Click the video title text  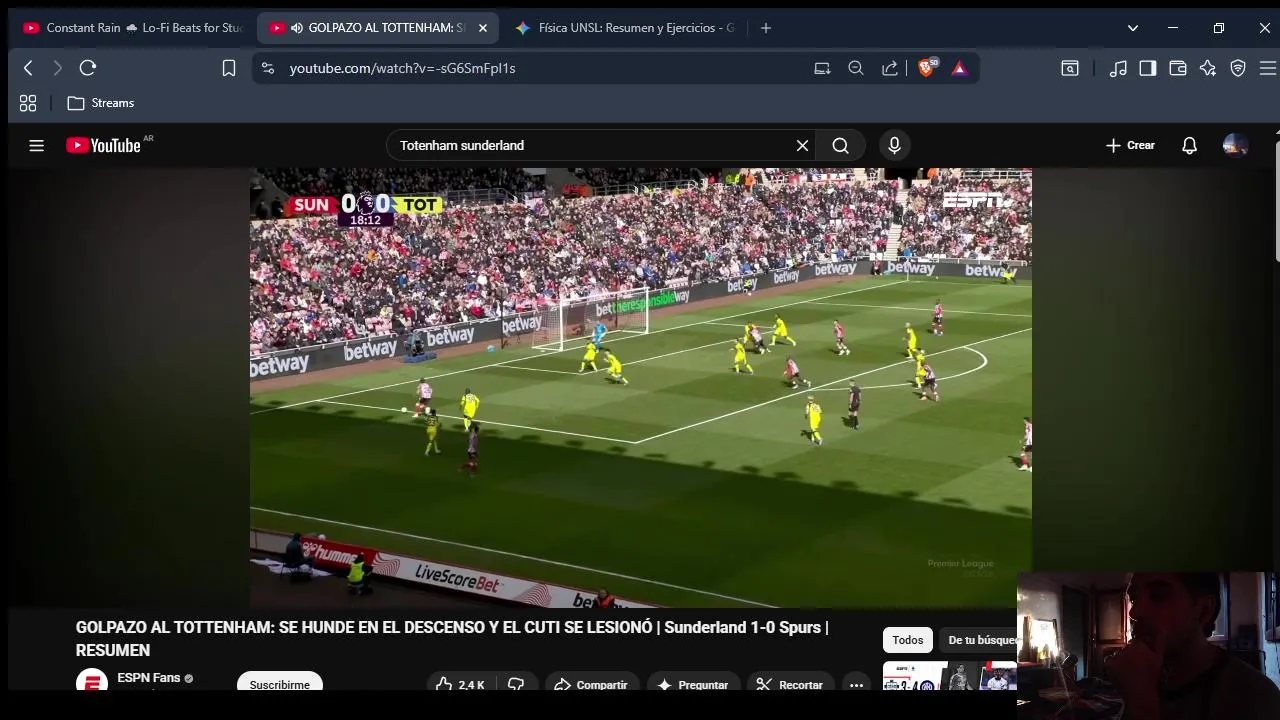coord(452,638)
